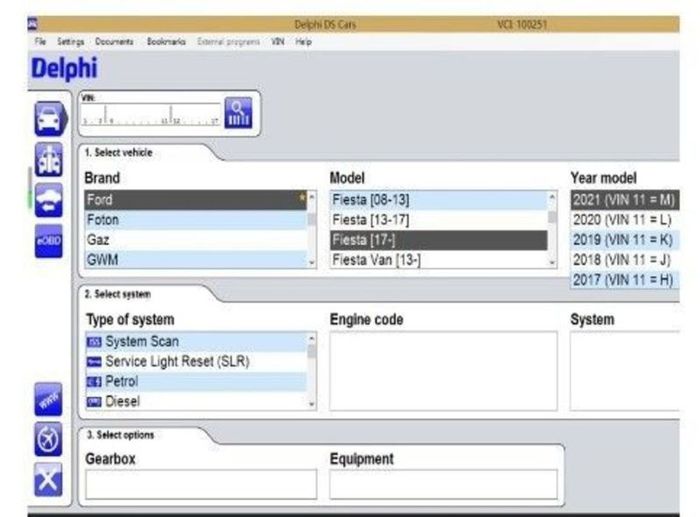
Task: Click the X exit sidebar icon
Action: [x=48, y=480]
